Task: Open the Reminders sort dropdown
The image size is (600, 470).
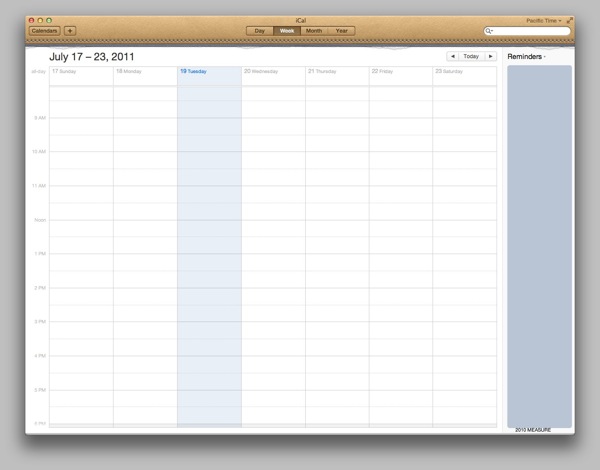Action: coord(526,57)
